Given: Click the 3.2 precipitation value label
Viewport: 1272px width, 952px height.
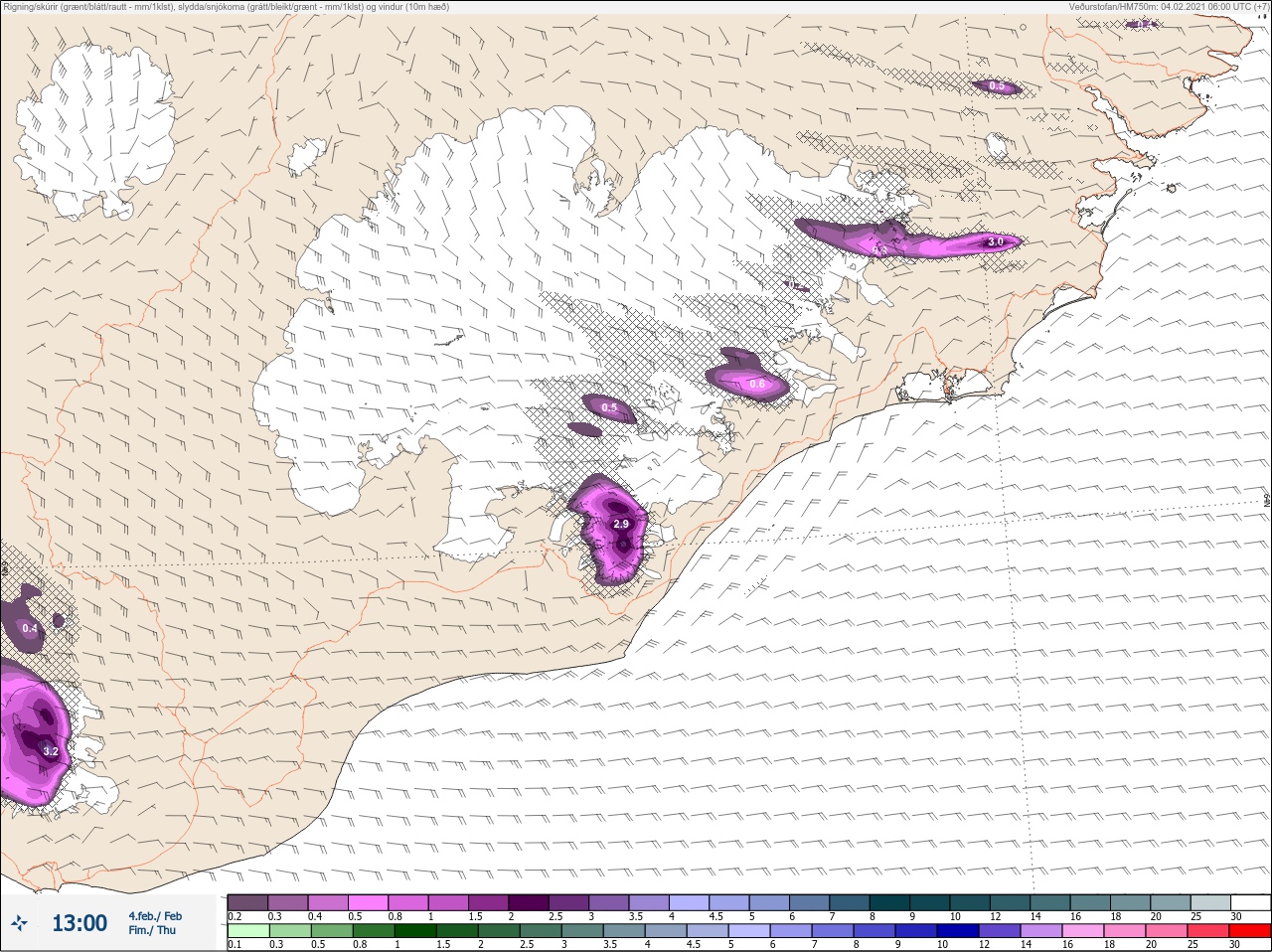Looking at the screenshot, I should coord(51,752).
